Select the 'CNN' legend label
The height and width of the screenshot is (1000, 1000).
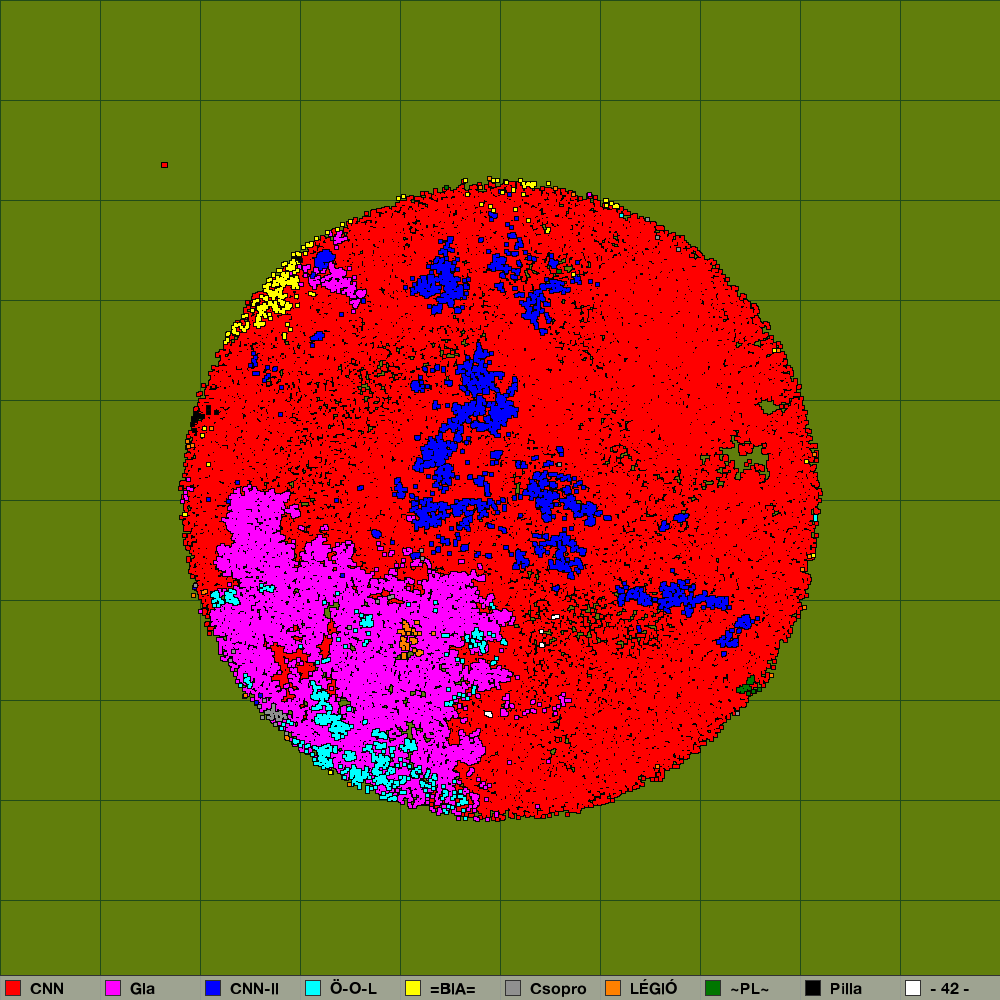point(47,989)
